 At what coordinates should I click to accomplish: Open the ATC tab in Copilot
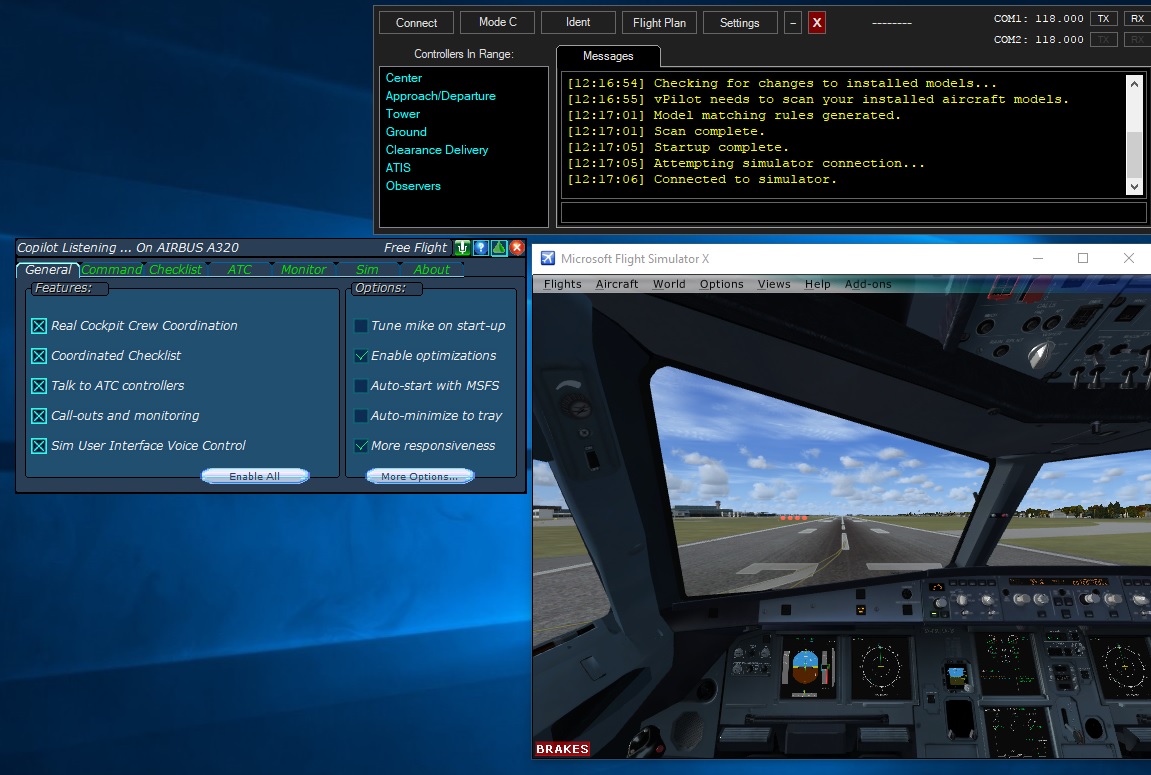click(x=239, y=269)
